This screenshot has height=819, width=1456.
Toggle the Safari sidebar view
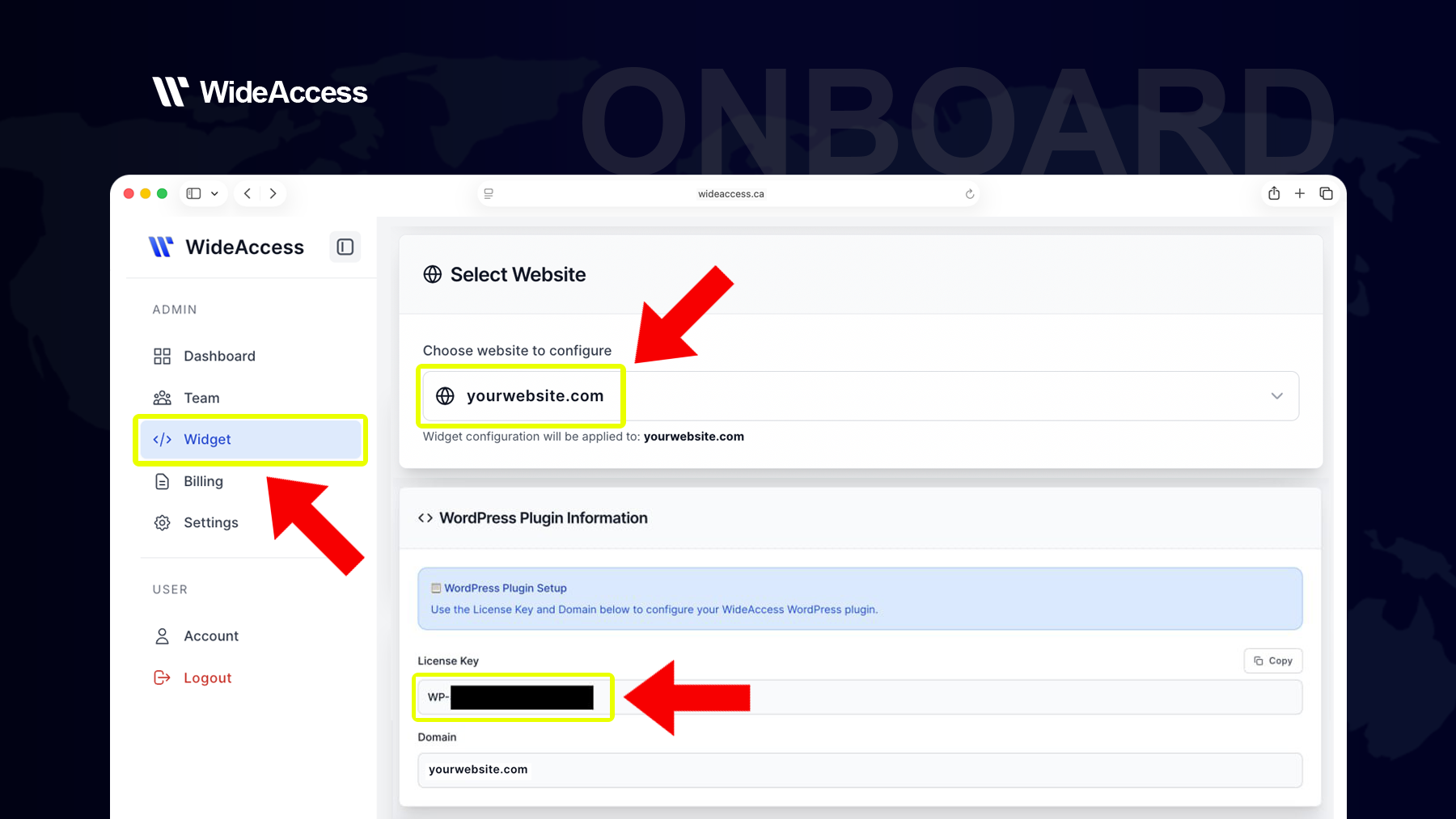[192, 193]
